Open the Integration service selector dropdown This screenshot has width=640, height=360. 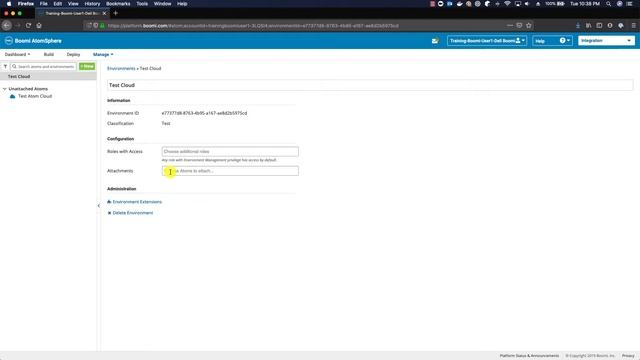606,41
